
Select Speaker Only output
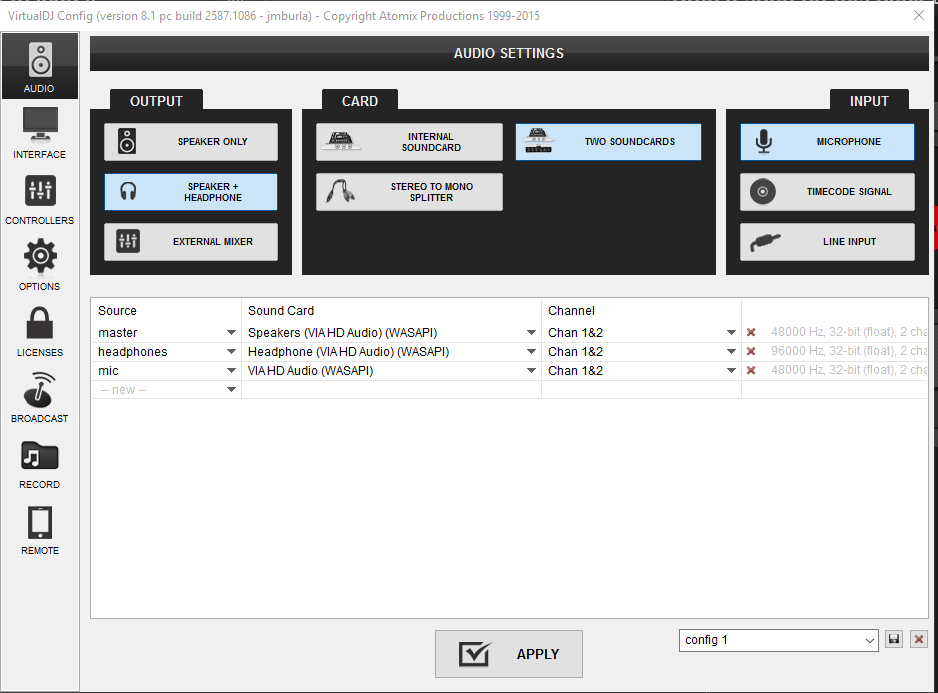(x=191, y=142)
